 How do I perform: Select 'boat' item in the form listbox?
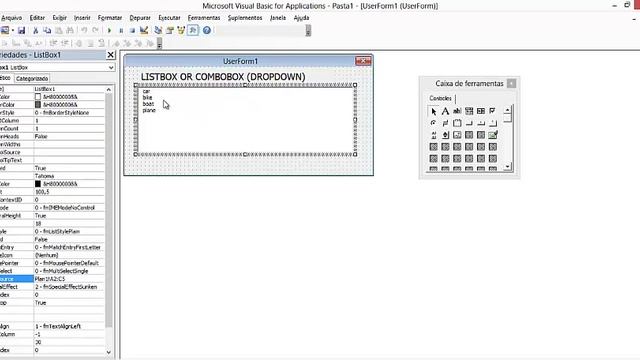pos(148,104)
